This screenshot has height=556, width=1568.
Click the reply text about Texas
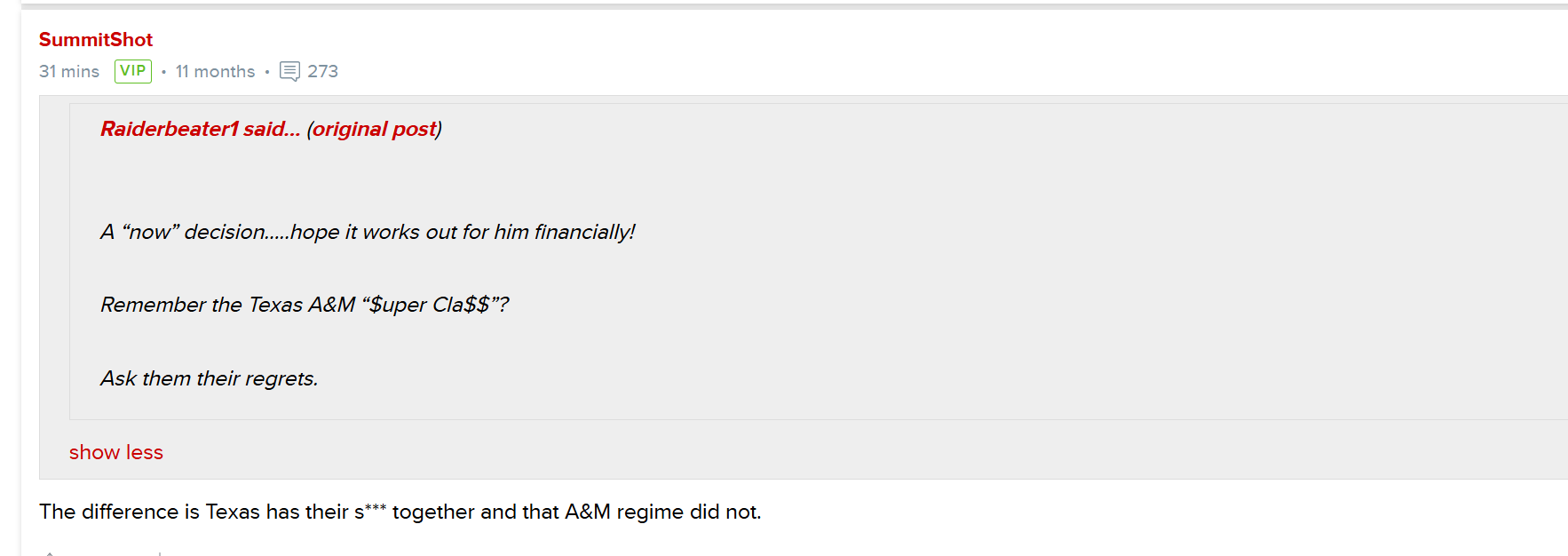[x=400, y=512]
